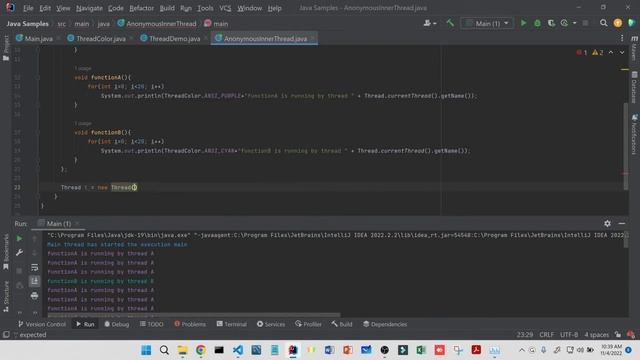The width and height of the screenshot is (640, 360).
Task: Click the print icon in Run console
Action: click(x=34, y=295)
